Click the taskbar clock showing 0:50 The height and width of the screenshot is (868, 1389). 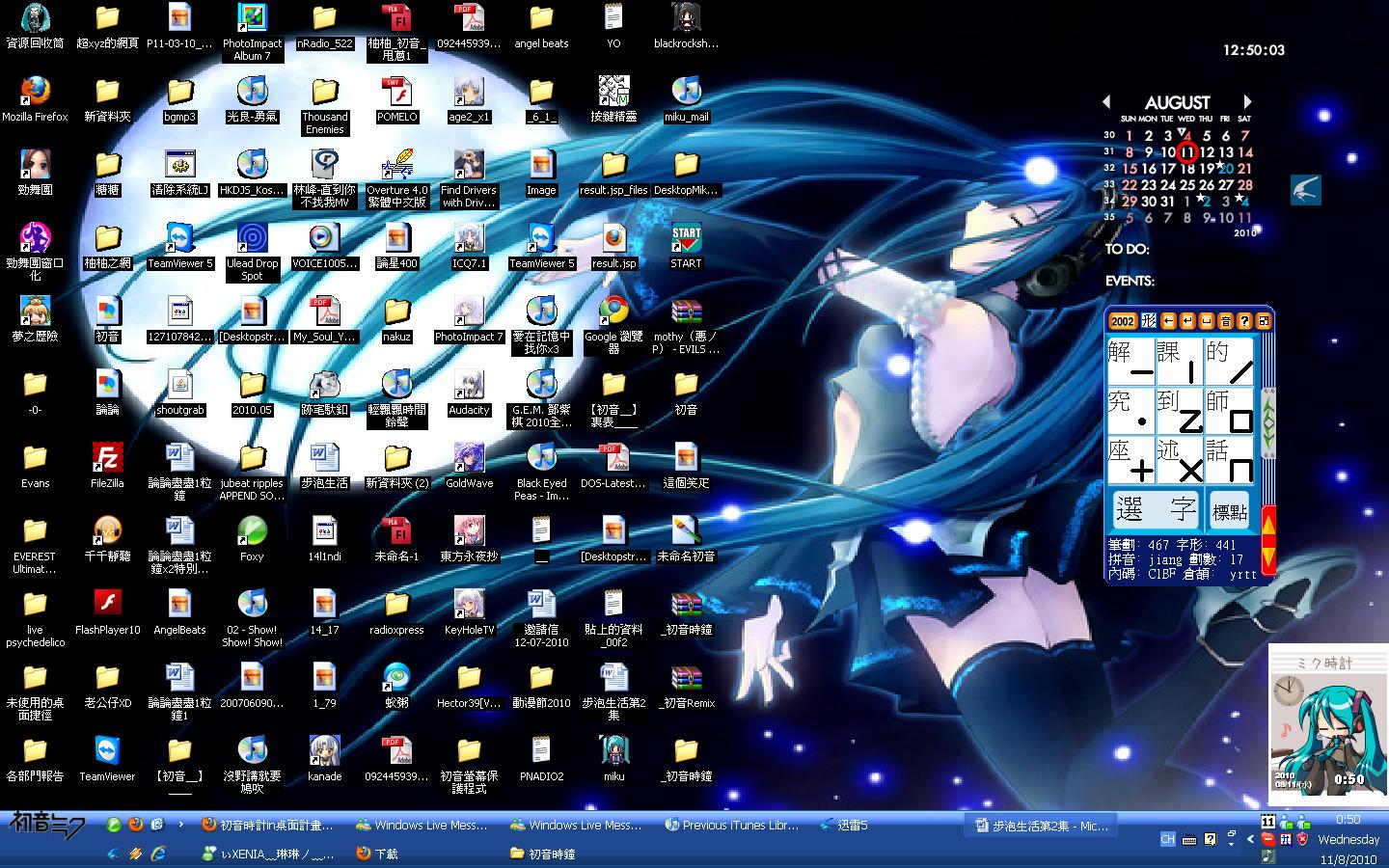(x=1348, y=820)
